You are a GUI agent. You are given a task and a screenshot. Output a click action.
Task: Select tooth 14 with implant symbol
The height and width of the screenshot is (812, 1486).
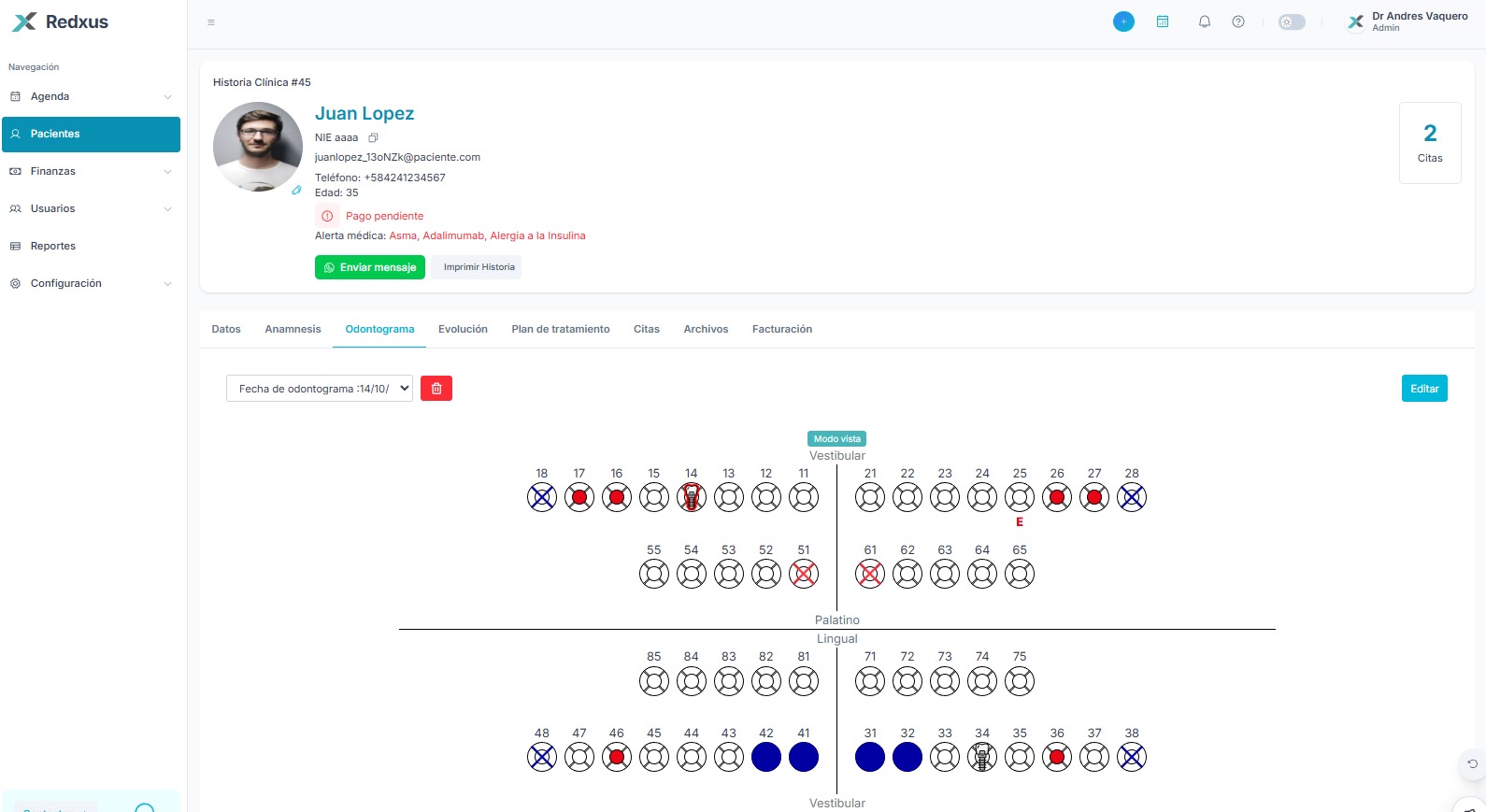click(692, 497)
